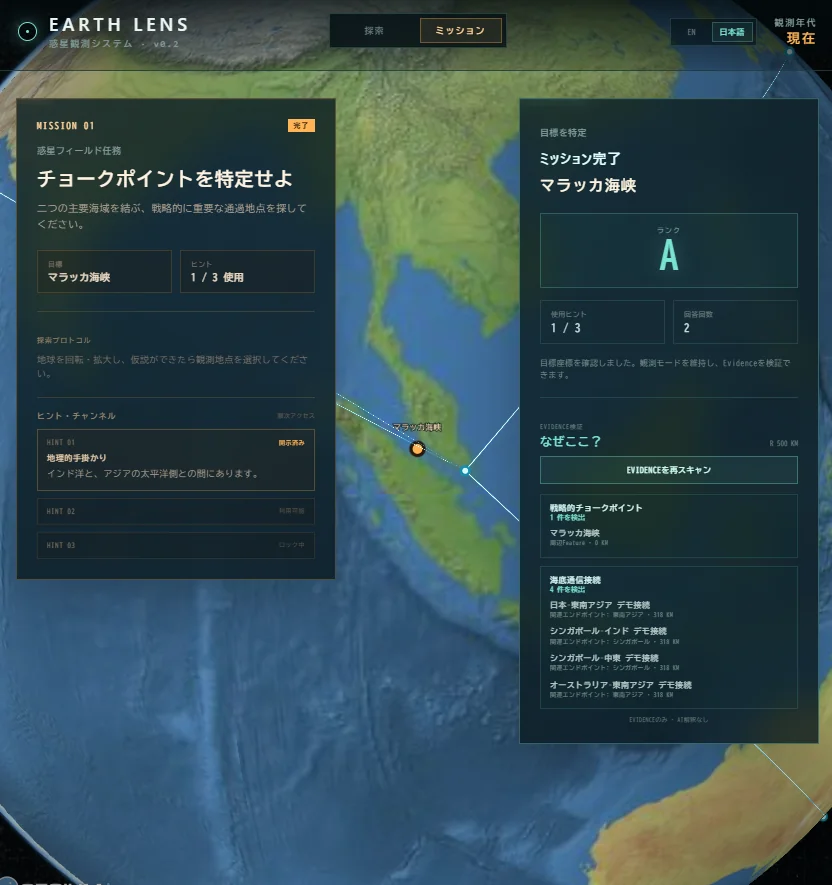The height and width of the screenshot is (885, 832).
Task: Switch to the 探索 tab
Action: coord(374,30)
